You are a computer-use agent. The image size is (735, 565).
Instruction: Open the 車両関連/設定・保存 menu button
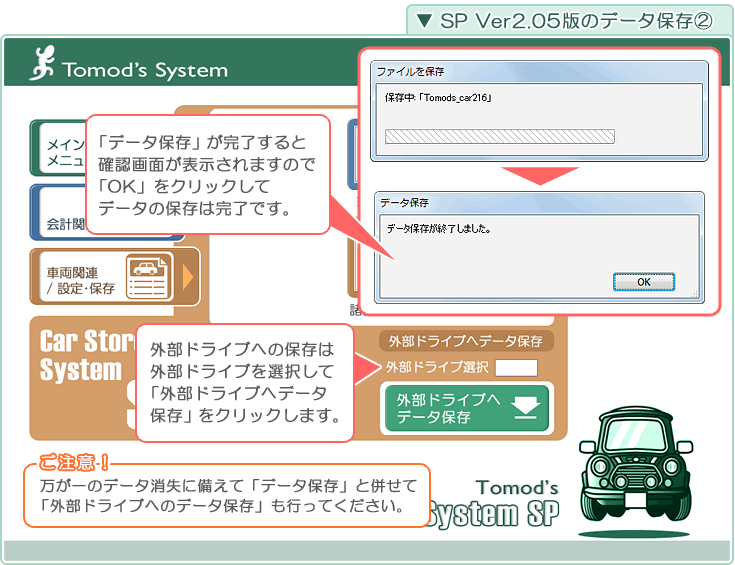point(115,277)
